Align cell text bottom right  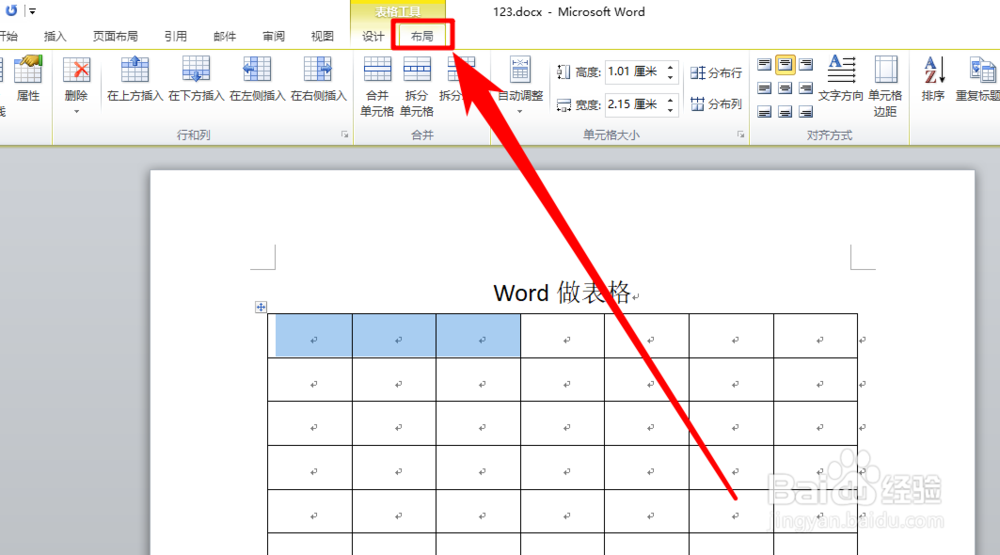806,112
